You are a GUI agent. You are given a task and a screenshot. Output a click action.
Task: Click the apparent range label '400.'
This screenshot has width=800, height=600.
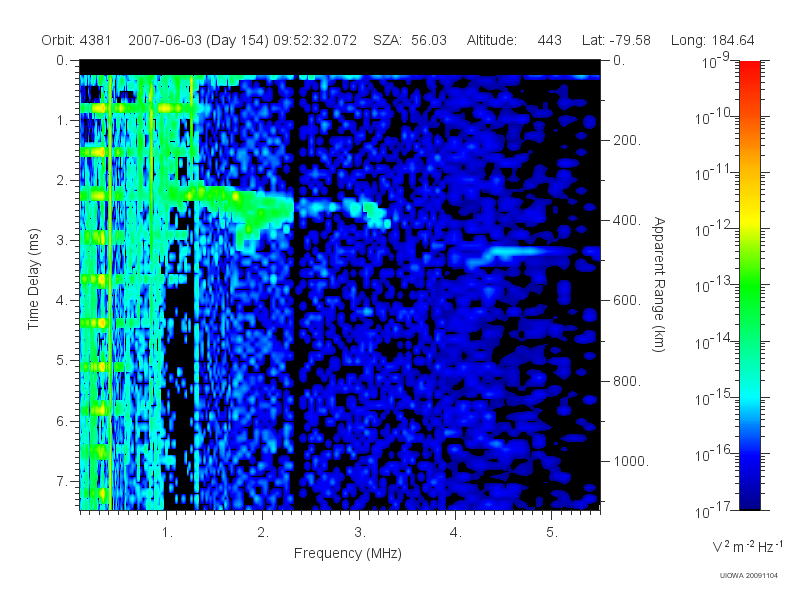point(627,220)
